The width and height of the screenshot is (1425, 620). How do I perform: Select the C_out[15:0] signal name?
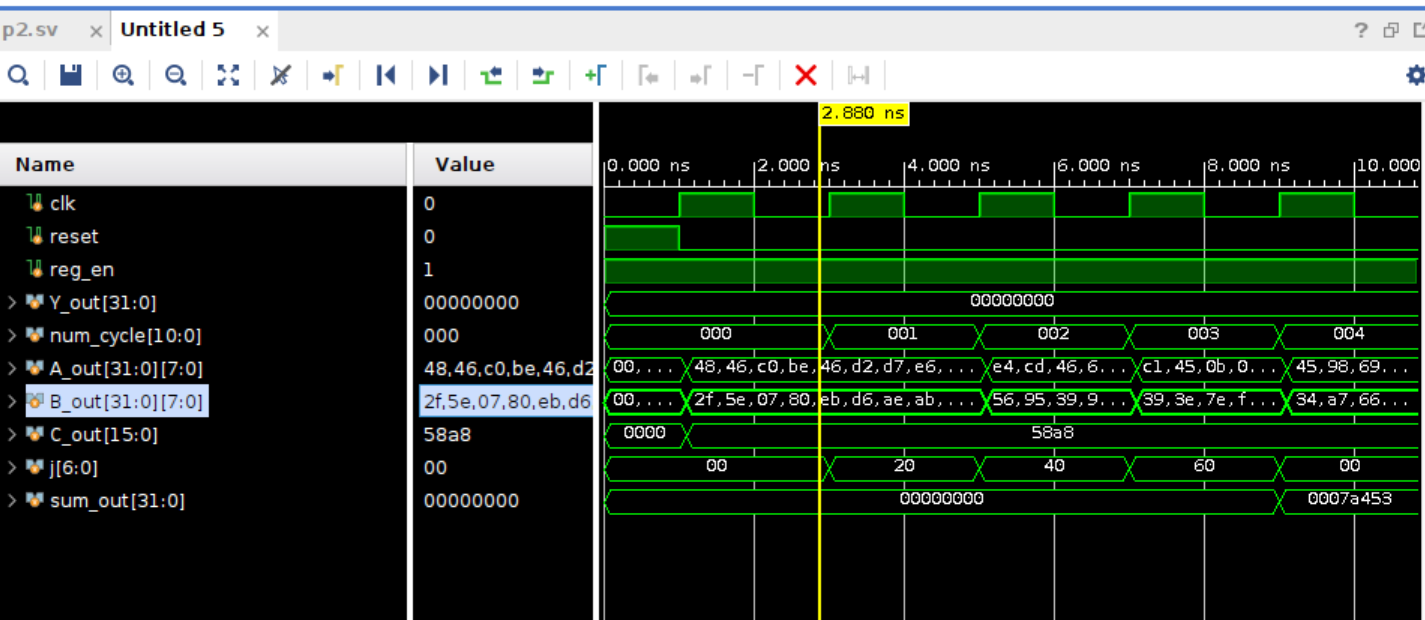[x=104, y=434]
